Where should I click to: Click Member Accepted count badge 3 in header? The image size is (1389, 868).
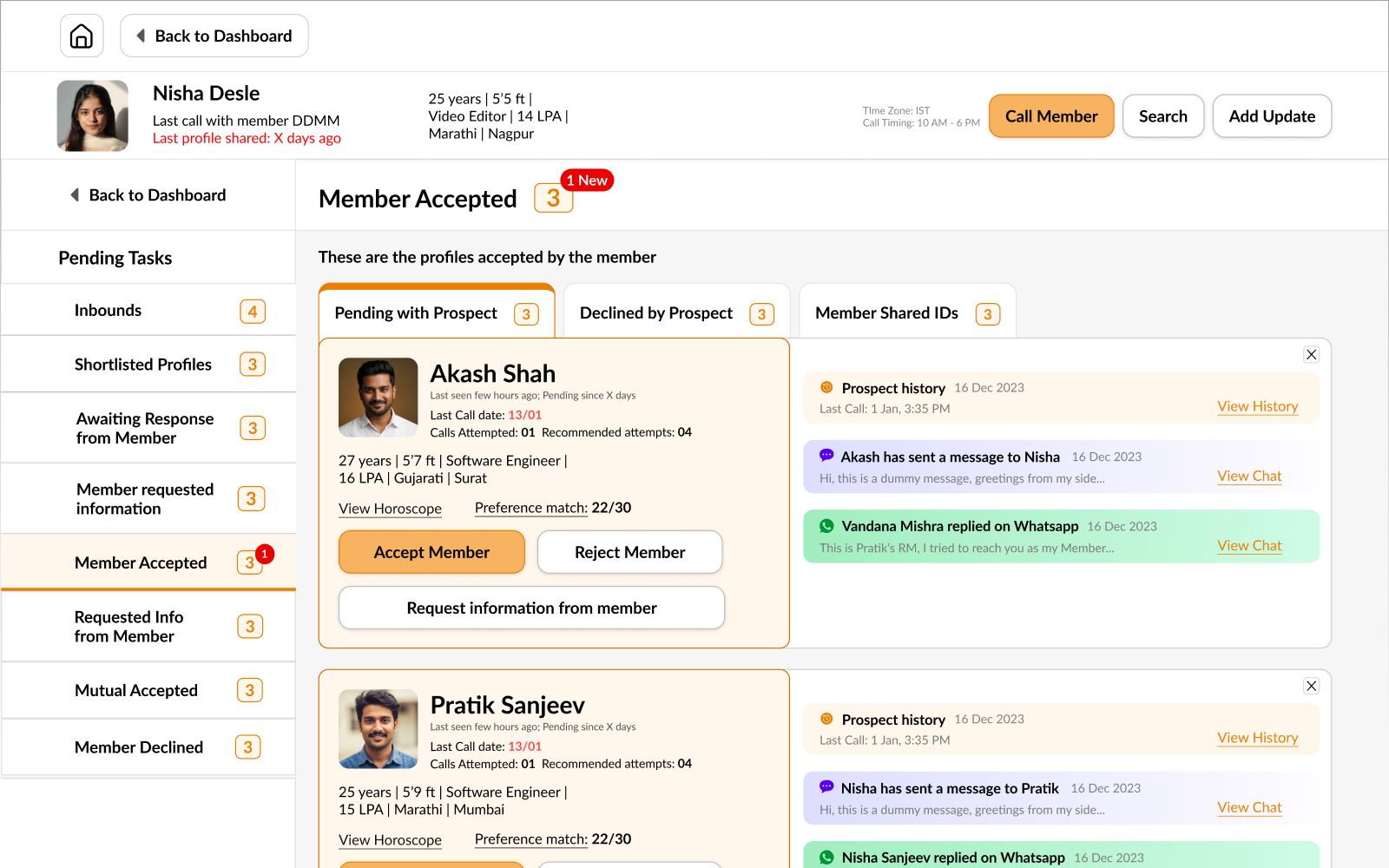[553, 198]
